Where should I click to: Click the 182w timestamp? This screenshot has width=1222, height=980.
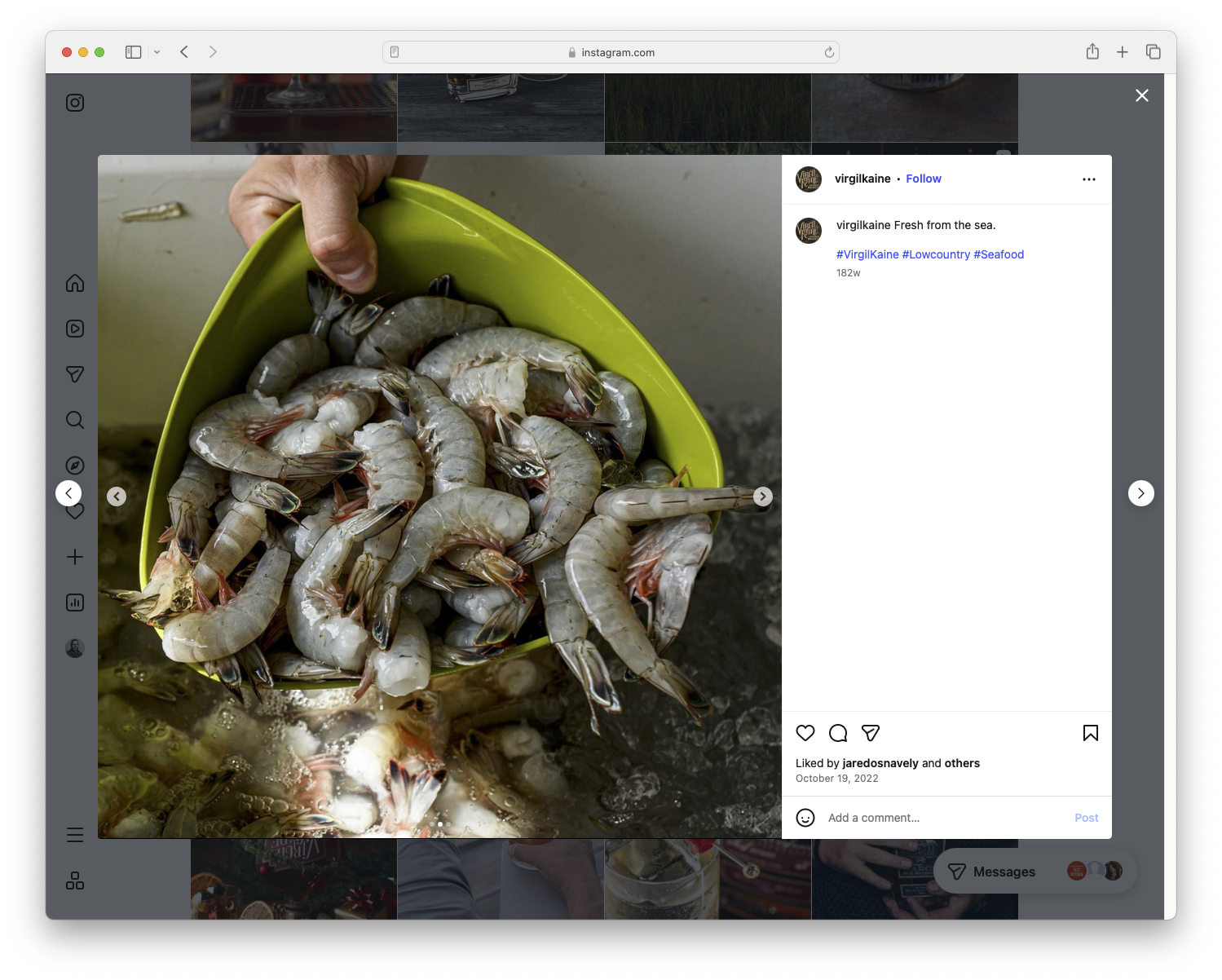tap(849, 273)
